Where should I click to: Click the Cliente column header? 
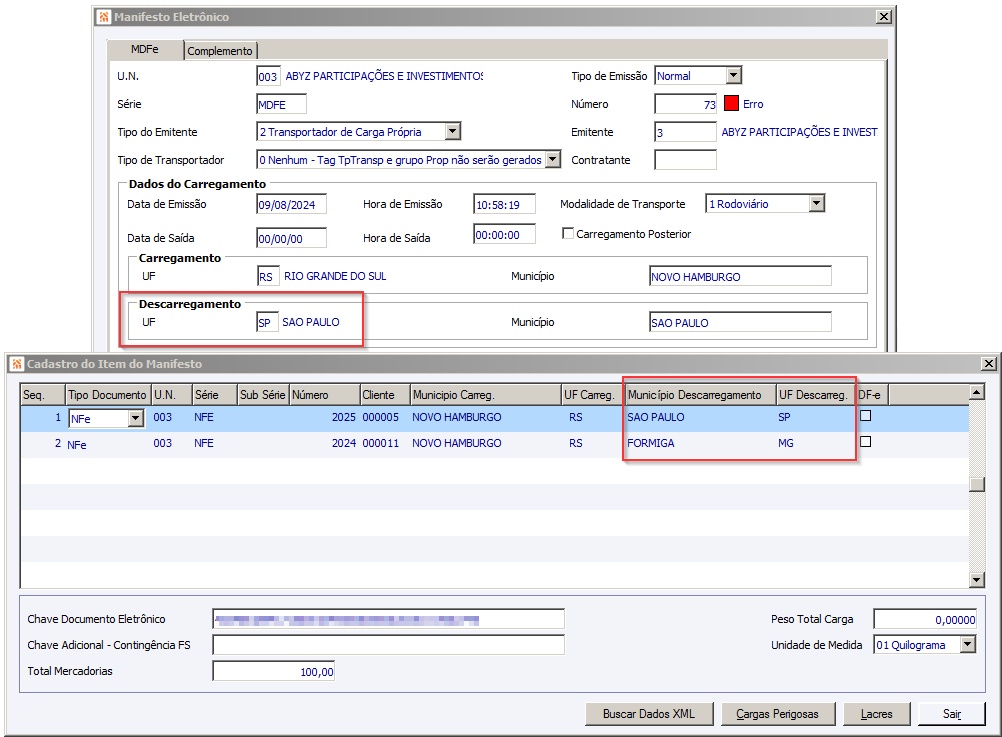(x=385, y=395)
